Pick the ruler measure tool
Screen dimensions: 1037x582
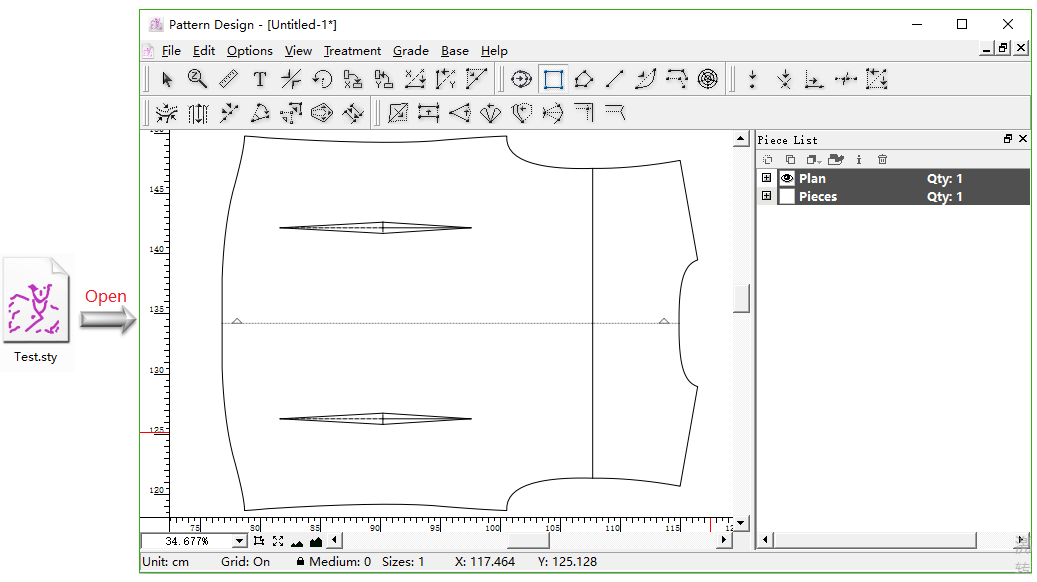[x=228, y=79]
